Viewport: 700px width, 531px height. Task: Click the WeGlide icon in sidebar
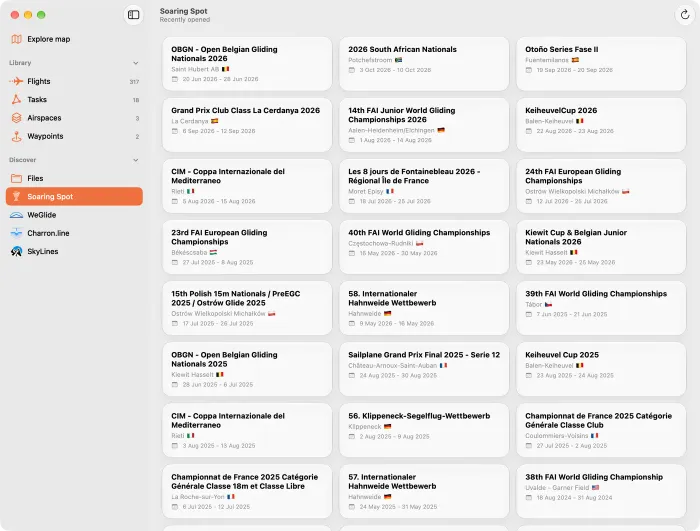[x=17, y=215]
